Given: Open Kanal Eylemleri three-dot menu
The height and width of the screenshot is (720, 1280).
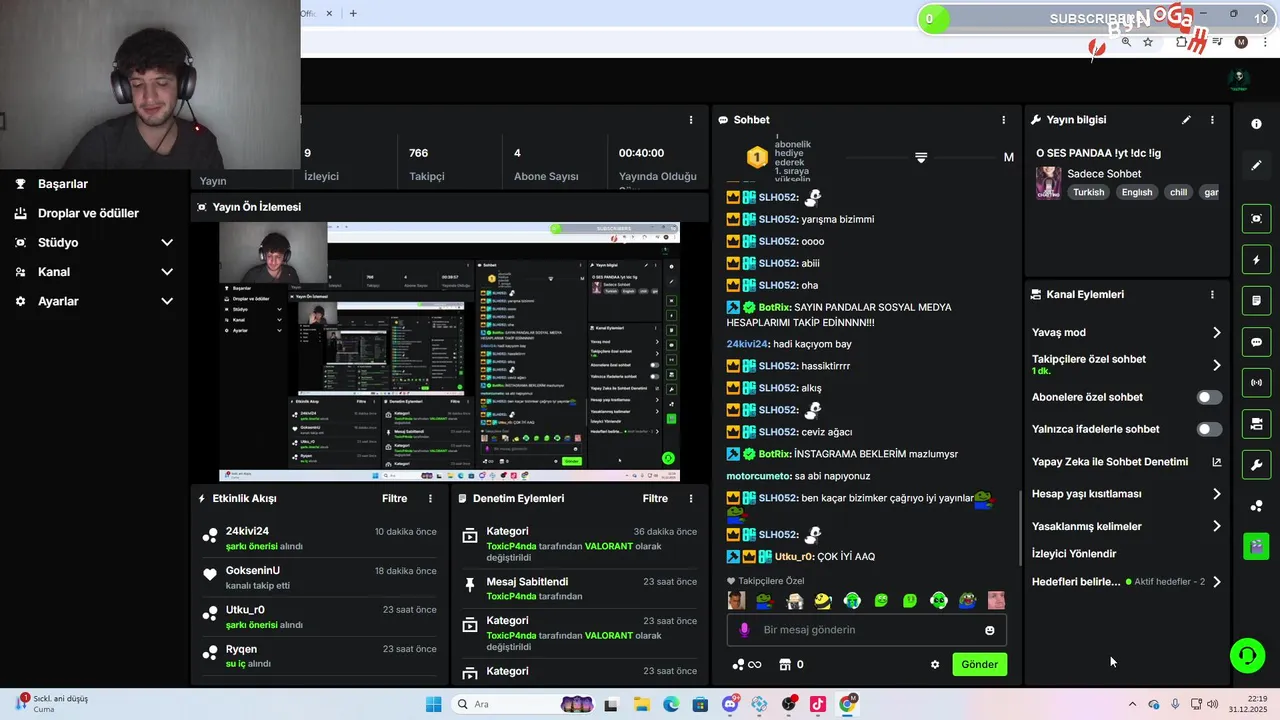Looking at the screenshot, I should point(1212,295).
